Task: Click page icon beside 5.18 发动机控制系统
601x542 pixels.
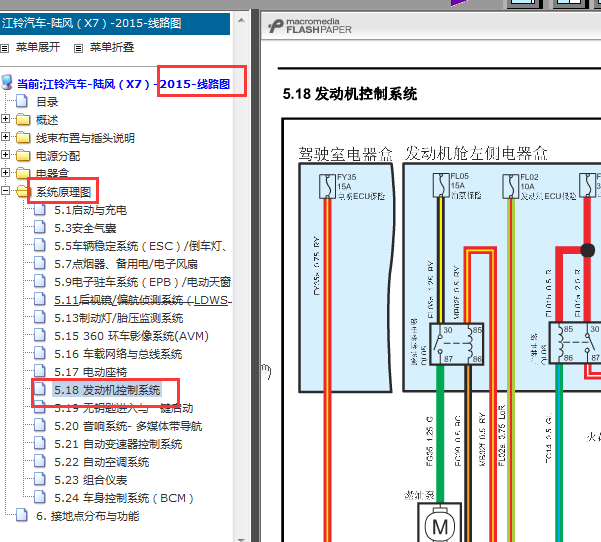Action: coord(40,389)
